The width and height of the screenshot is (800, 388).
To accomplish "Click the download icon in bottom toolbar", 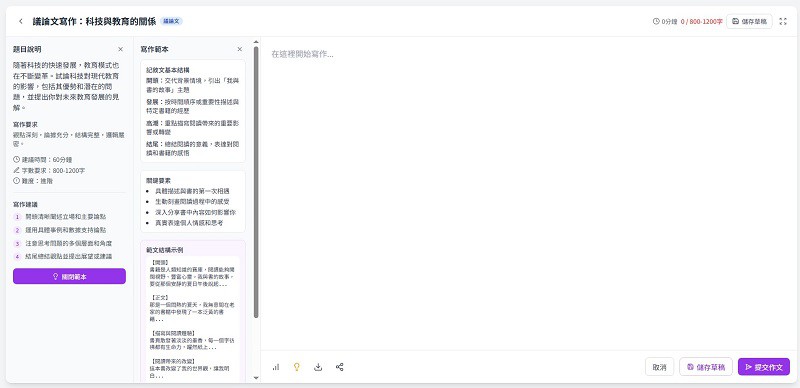I will tap(318, 367).
